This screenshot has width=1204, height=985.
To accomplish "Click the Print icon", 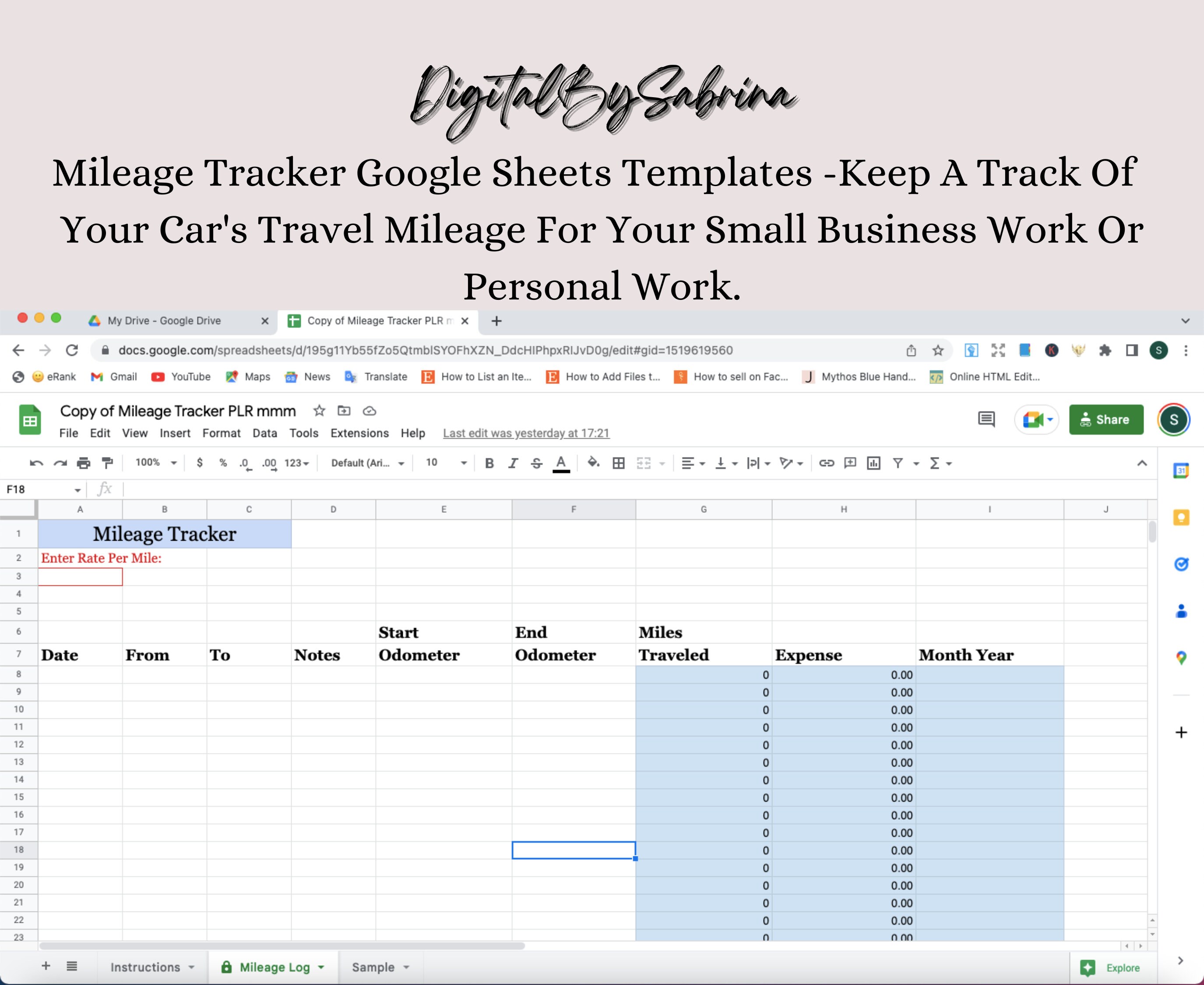I will [x=84, y=464].
